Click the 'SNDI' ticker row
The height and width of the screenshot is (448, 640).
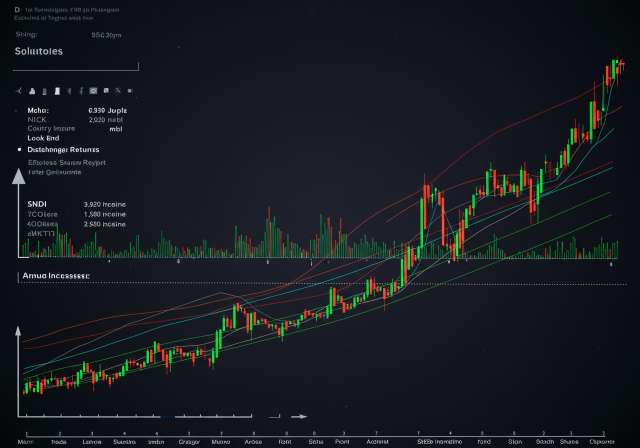38,203
